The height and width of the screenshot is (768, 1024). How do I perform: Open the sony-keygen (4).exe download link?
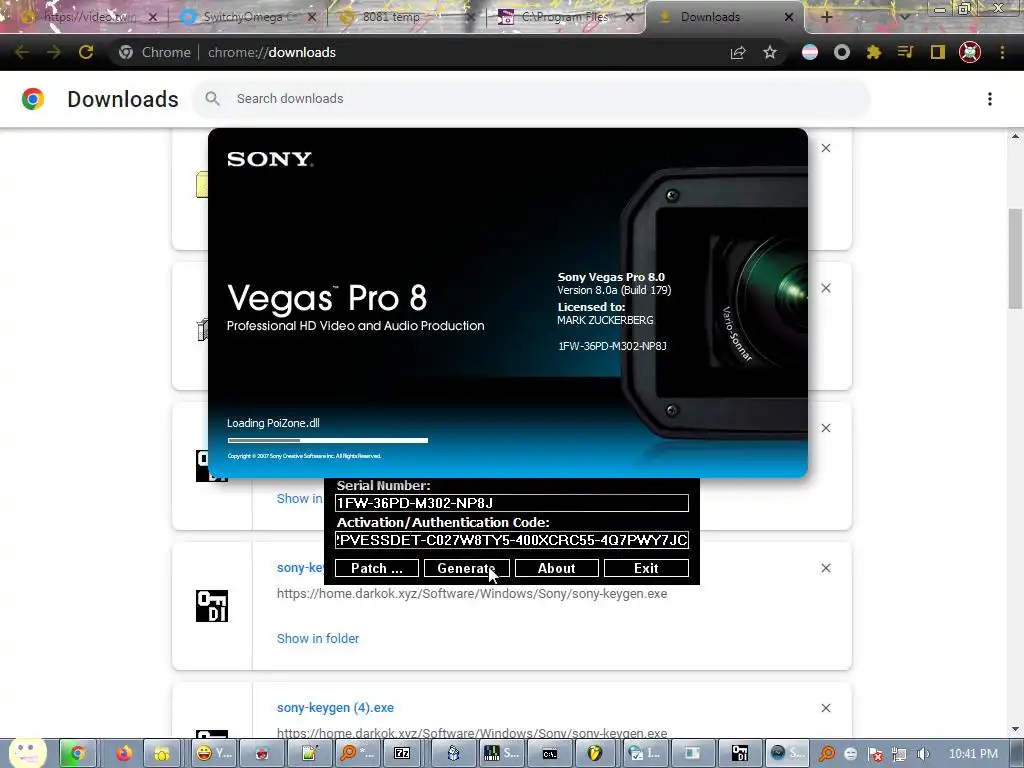pos(335,707)
